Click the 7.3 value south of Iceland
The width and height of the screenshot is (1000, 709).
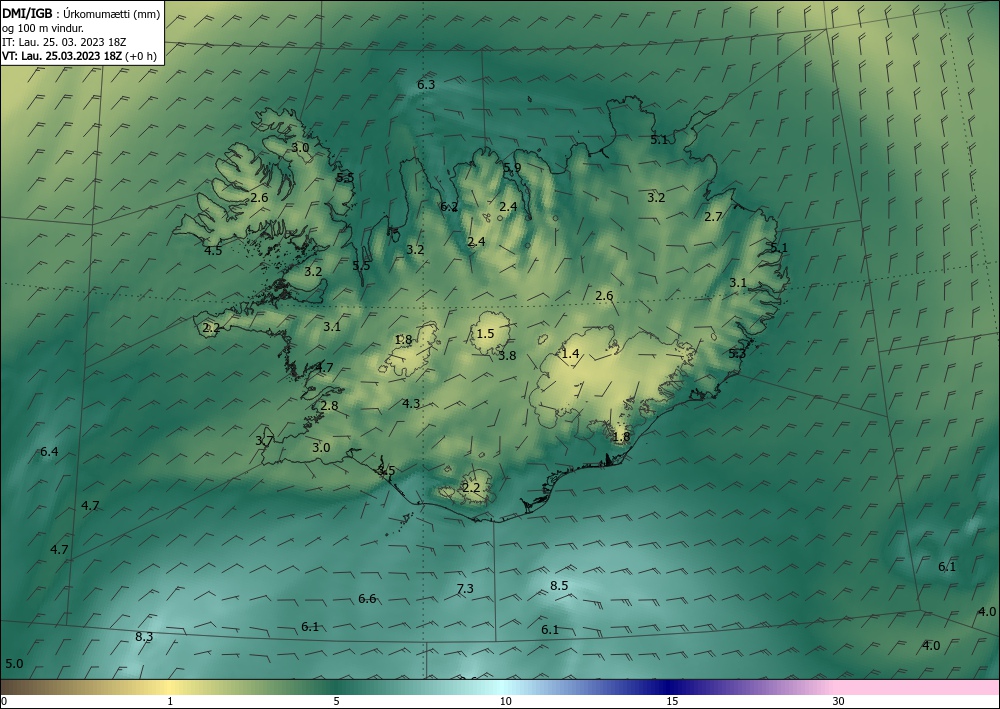[466, 588]
